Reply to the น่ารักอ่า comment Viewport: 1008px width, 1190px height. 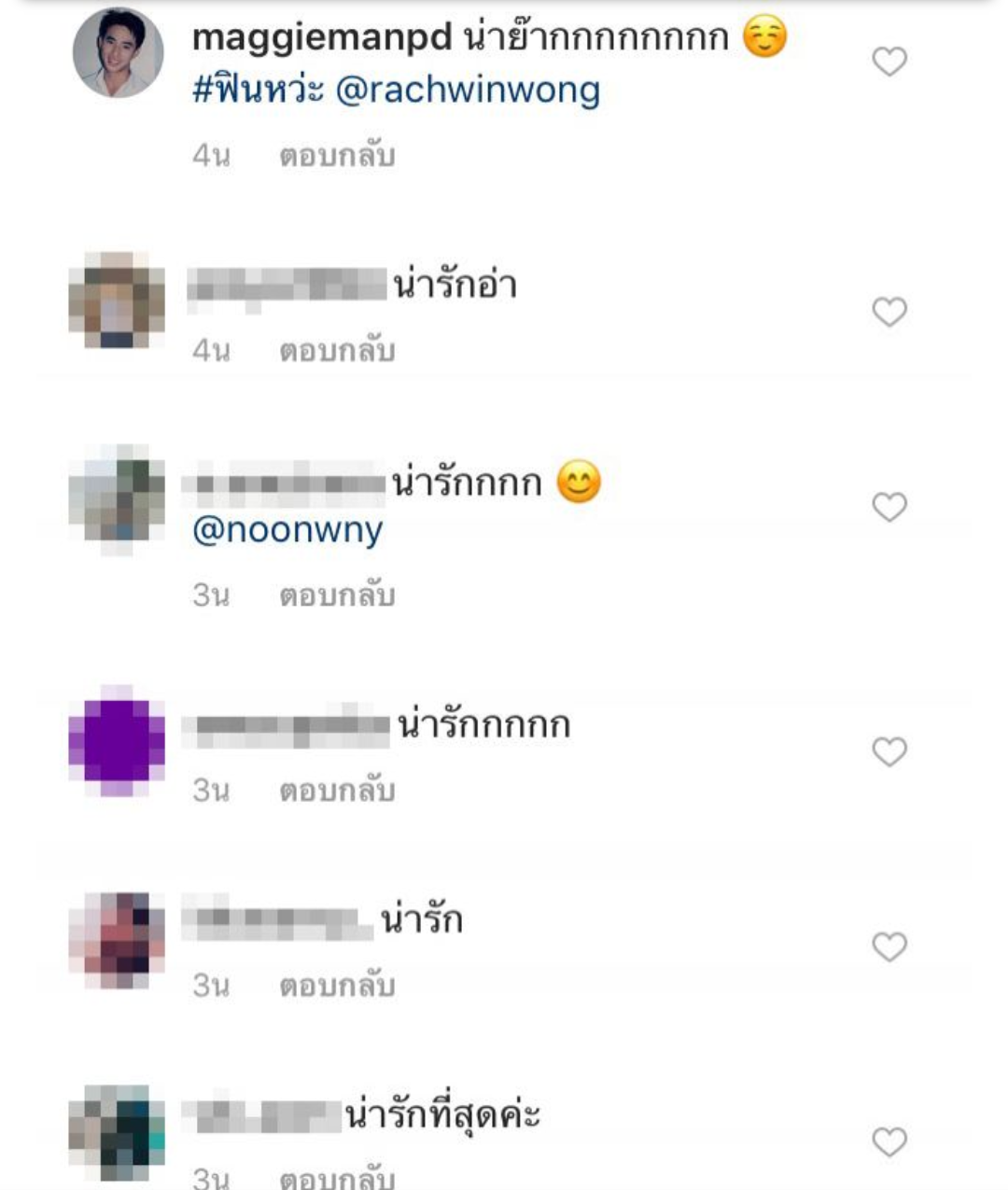pos(337,351)
